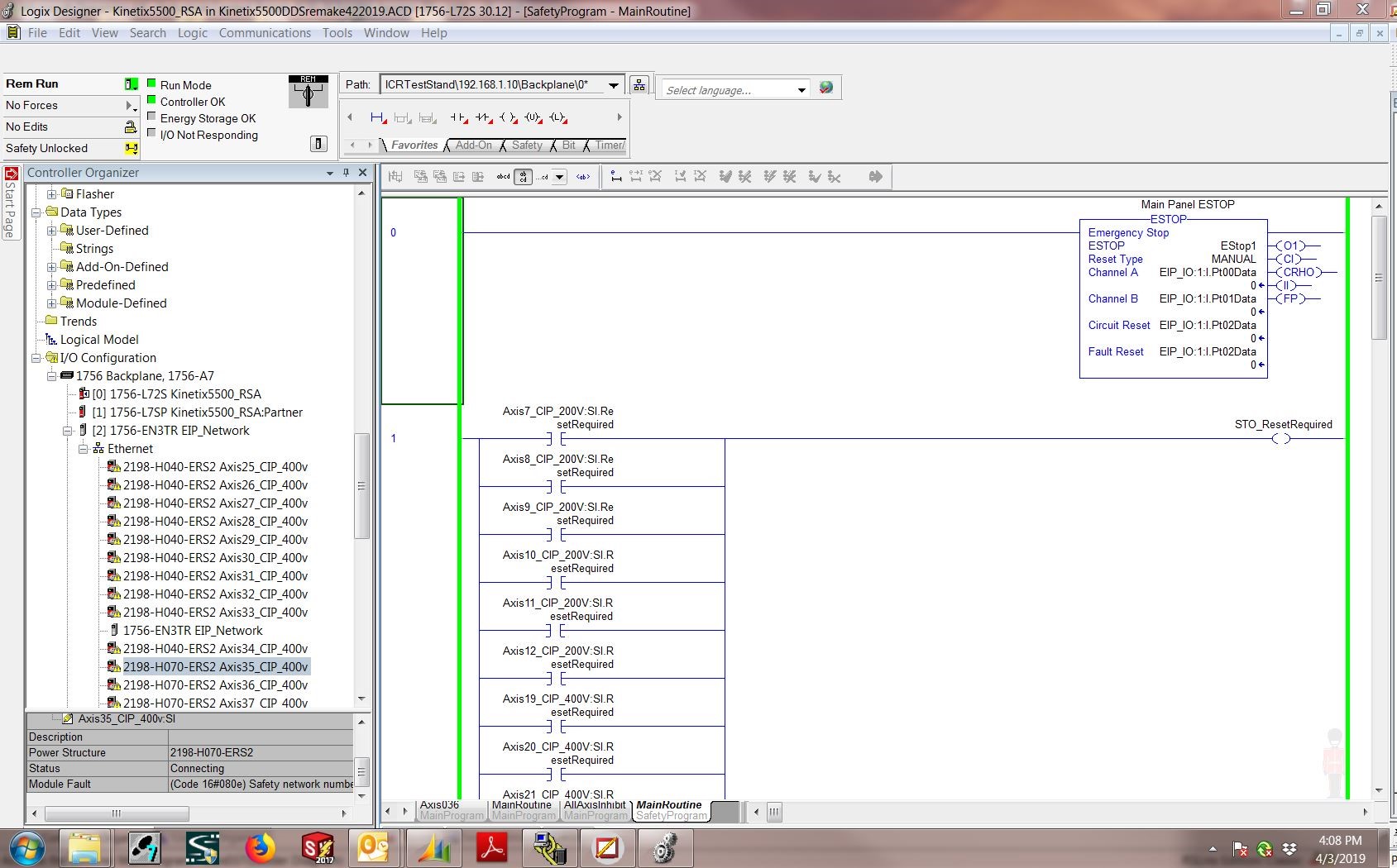Collapse the I/O Configuration folder
Screen dimensions: 1397x868
click(x=36, y=358)
